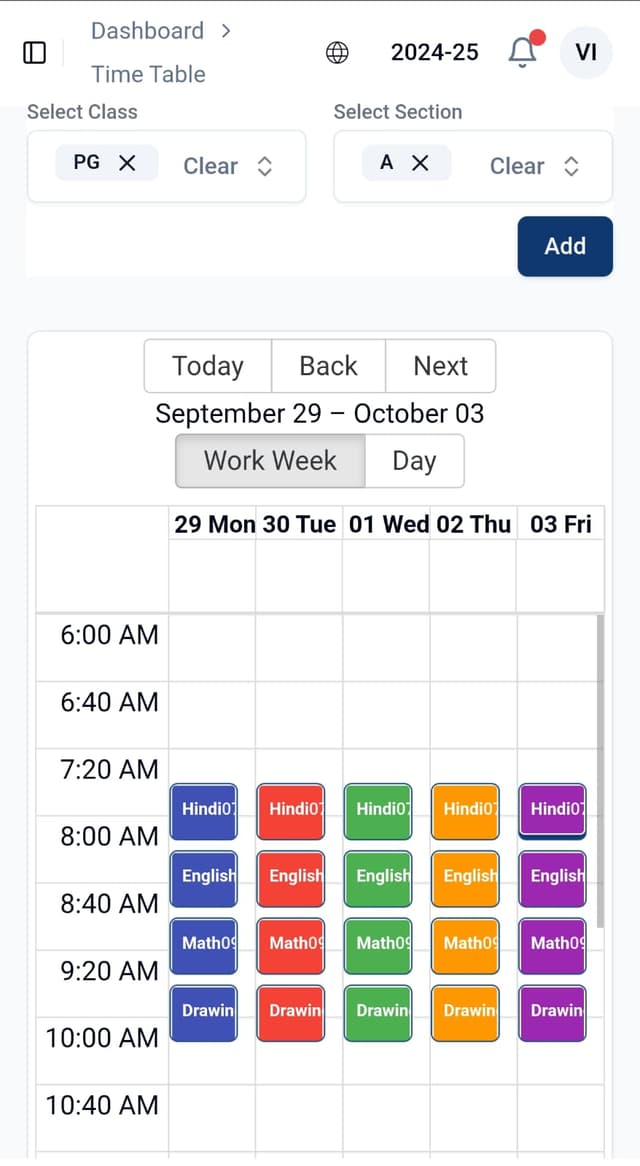640x1166 pixels.
Task: Open the Select Section dropdown chevrons
Action: click(571, 166)
